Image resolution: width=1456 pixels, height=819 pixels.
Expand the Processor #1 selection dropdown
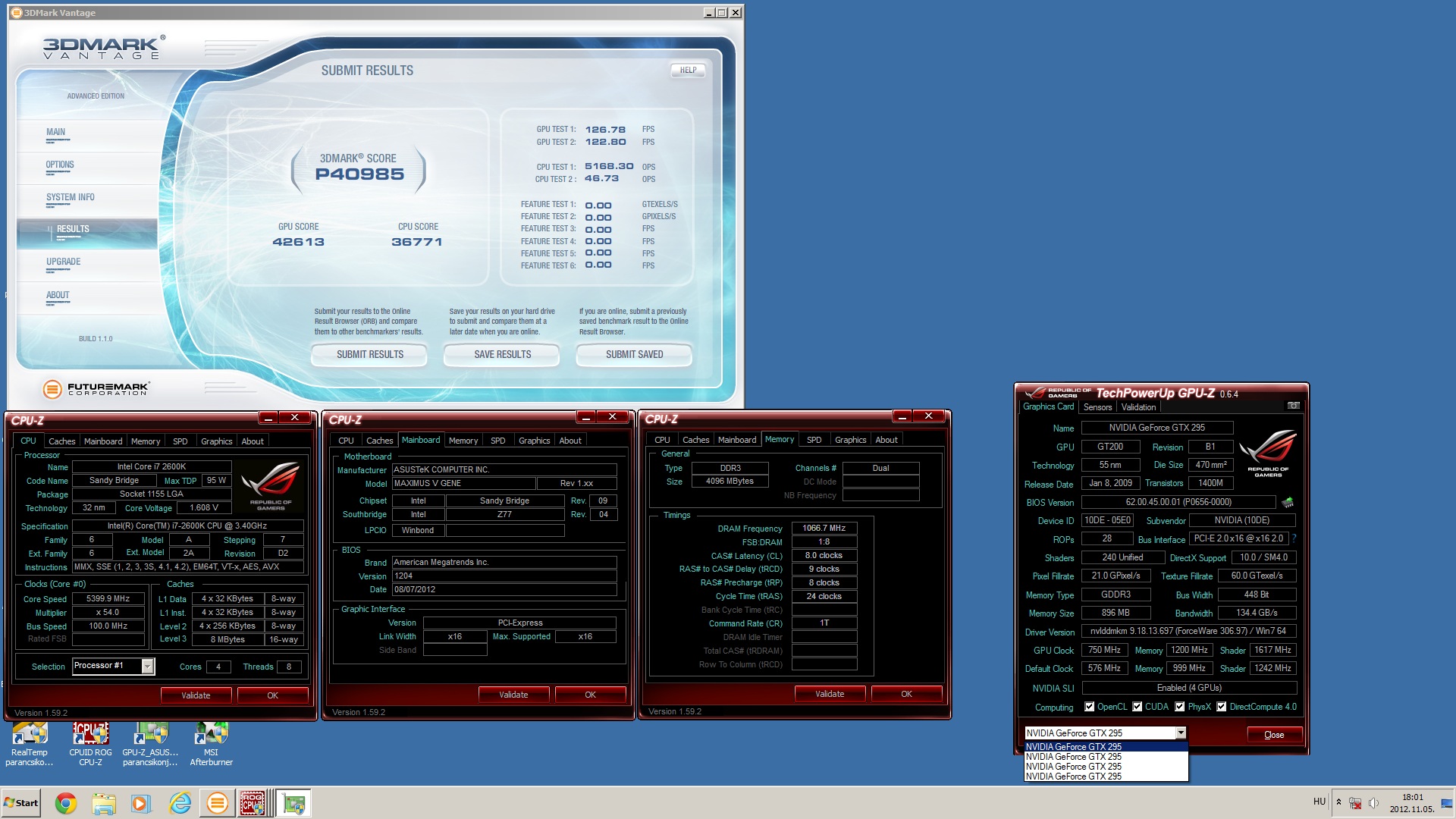click(x=148, y=667)
